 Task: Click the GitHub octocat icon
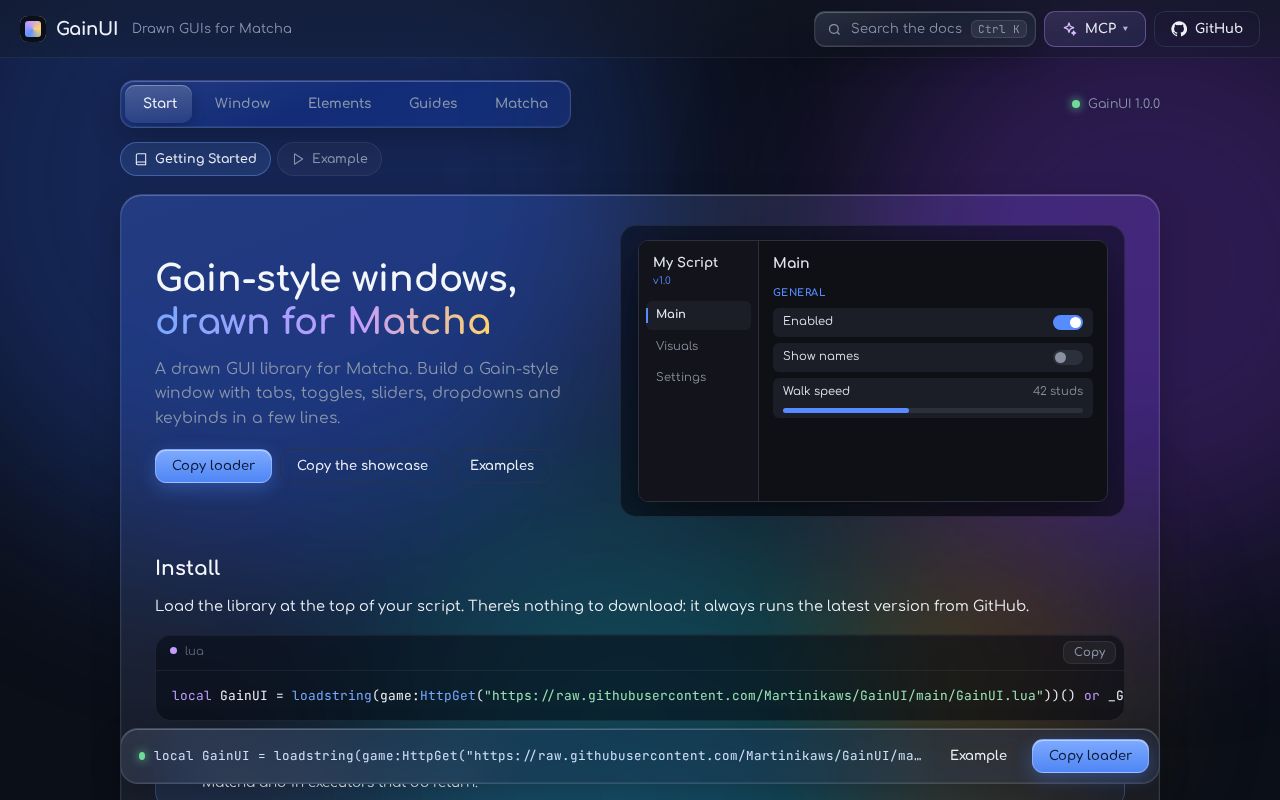(x=1179, y=29)
